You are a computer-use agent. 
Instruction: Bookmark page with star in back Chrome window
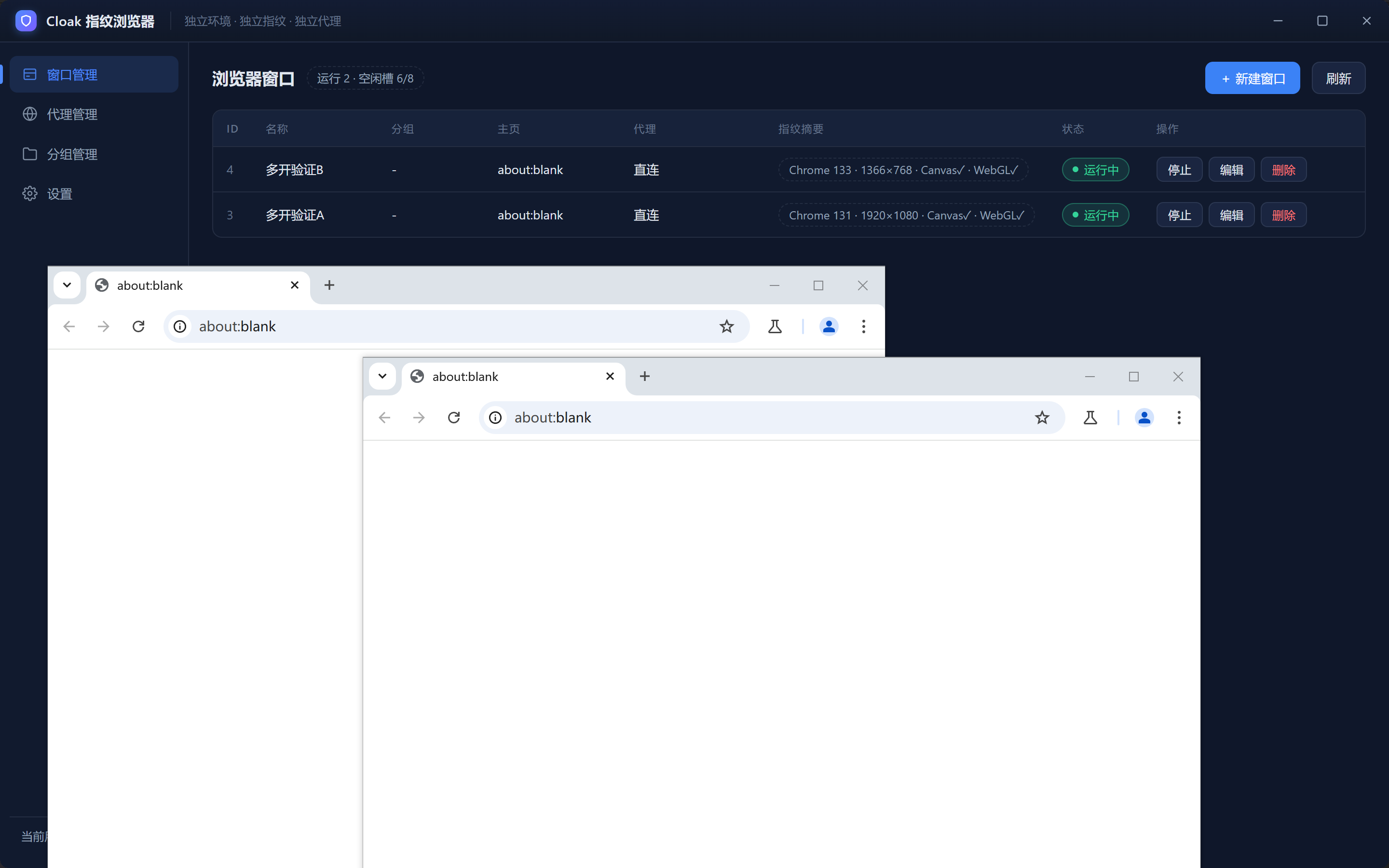pyautogui.click(x=727, y=326)
